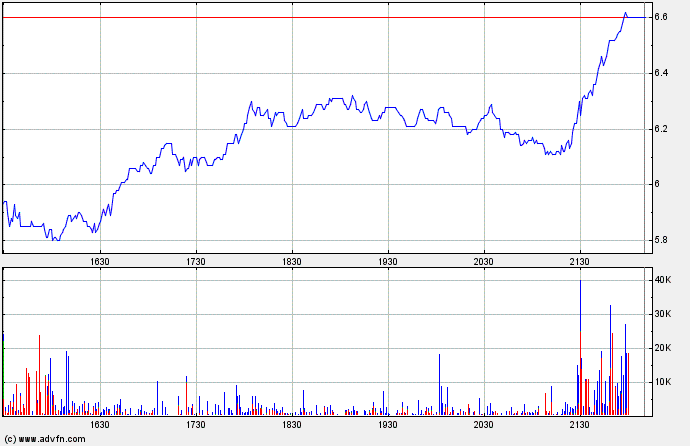Click the price line peak above 6.6
The image size is (690, 446).
point(625,13)
